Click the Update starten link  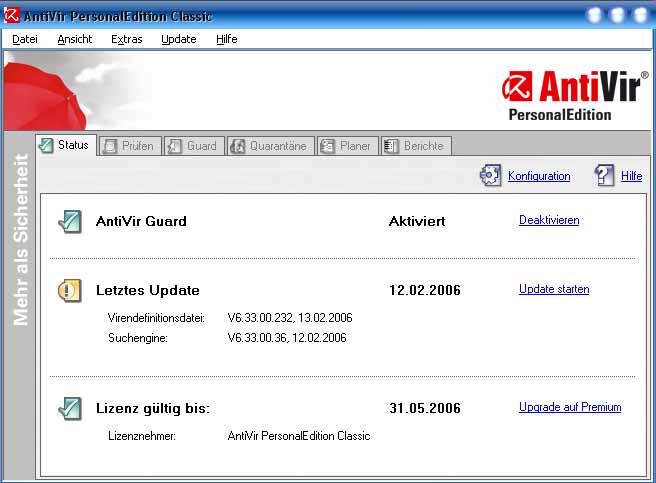pos(554,289)
